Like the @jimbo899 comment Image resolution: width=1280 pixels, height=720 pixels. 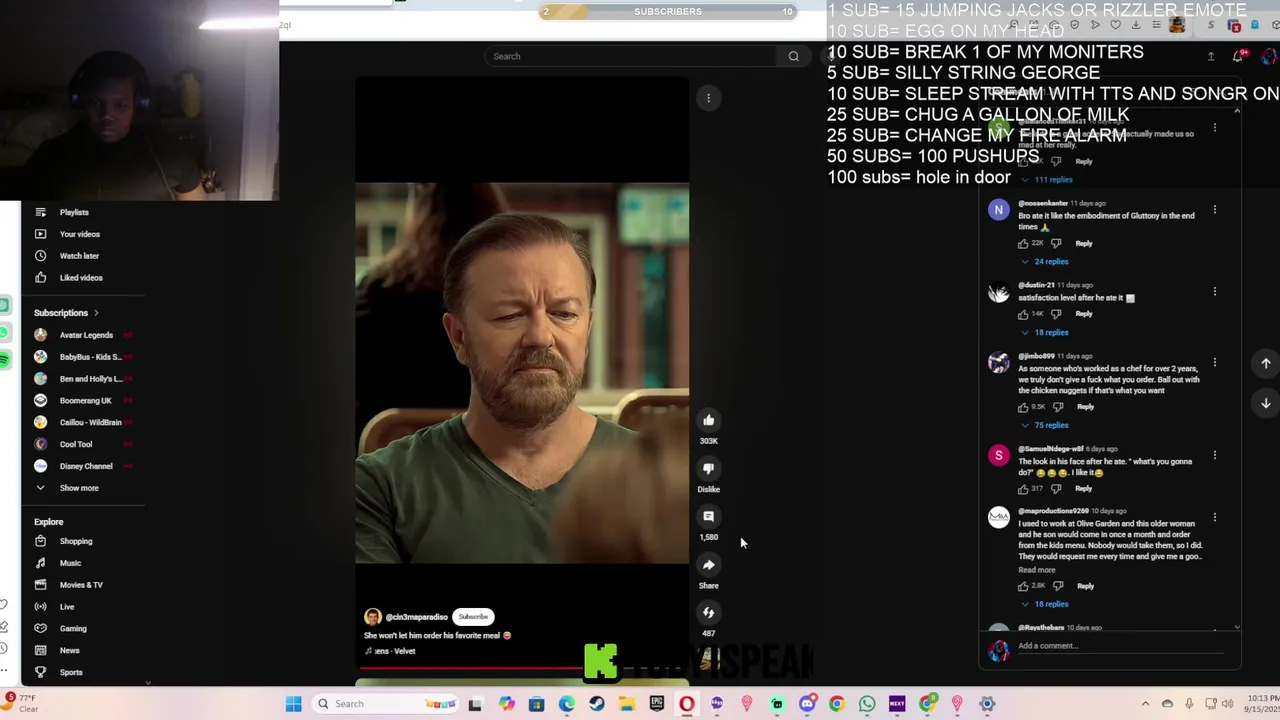[x=1023, y=407]
